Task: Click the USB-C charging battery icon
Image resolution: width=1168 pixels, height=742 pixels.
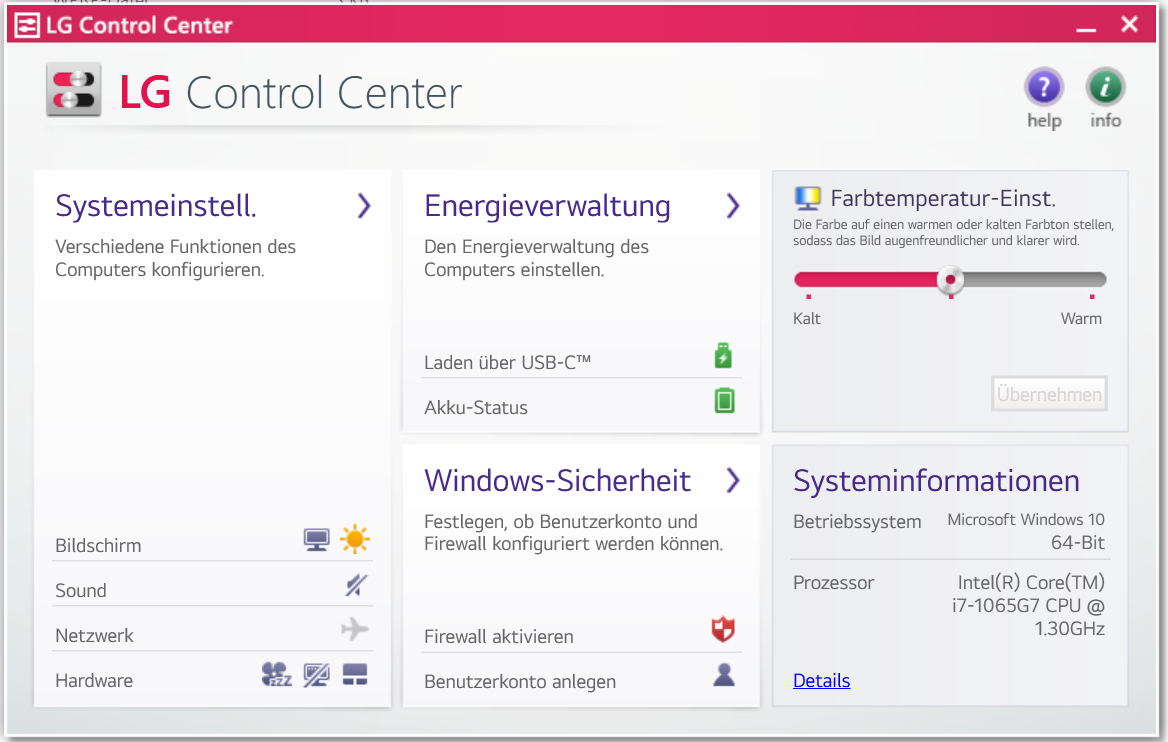Action: (x=724, y=356)
